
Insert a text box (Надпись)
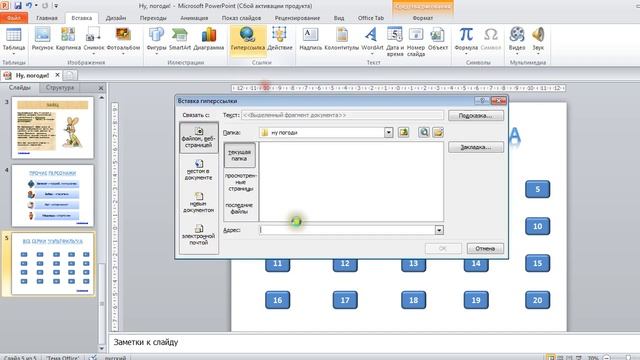click(310, 39)
